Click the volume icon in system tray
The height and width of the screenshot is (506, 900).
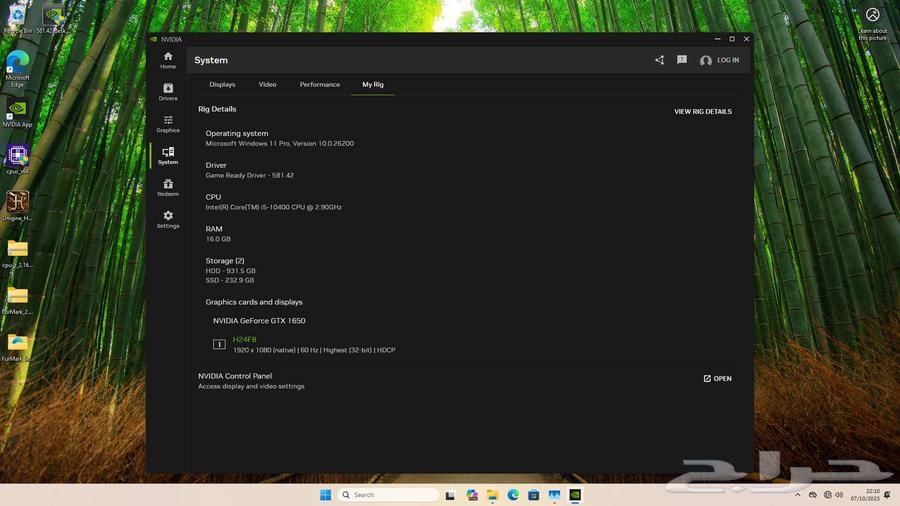(839, 495)
